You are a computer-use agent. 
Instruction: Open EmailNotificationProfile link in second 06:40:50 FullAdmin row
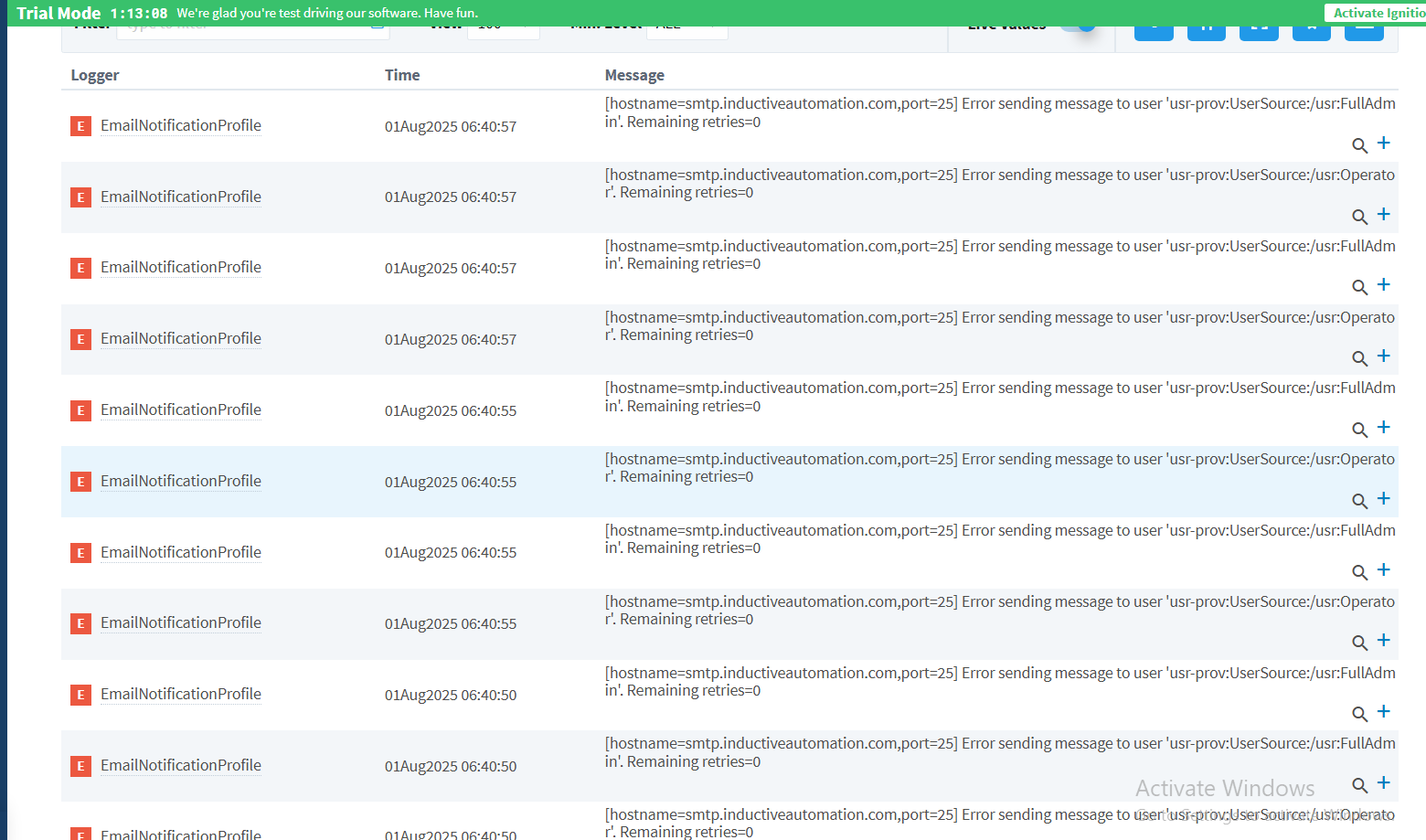[x=181, y=765]
